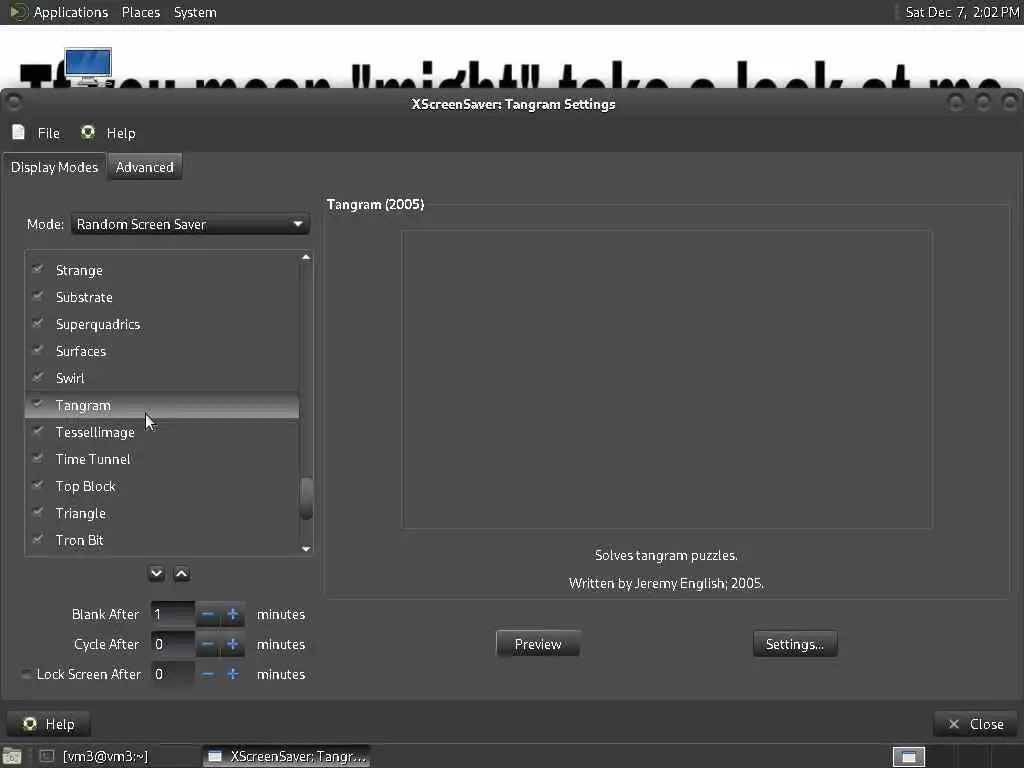Toggle the Tron Bit screensaver checkbox

pyautogui.click(x=38, y=539)
